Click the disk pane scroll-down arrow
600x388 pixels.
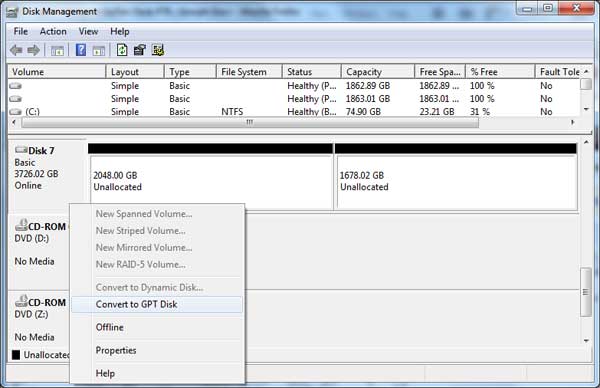586,341
